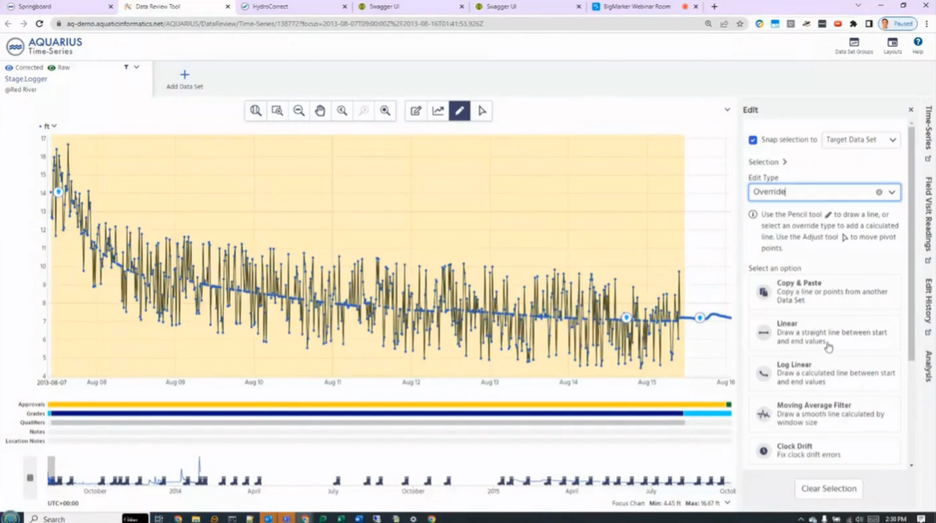Click the Windows Start button
Viewport: 936px width, 523px height.
[x=11, y=518]
